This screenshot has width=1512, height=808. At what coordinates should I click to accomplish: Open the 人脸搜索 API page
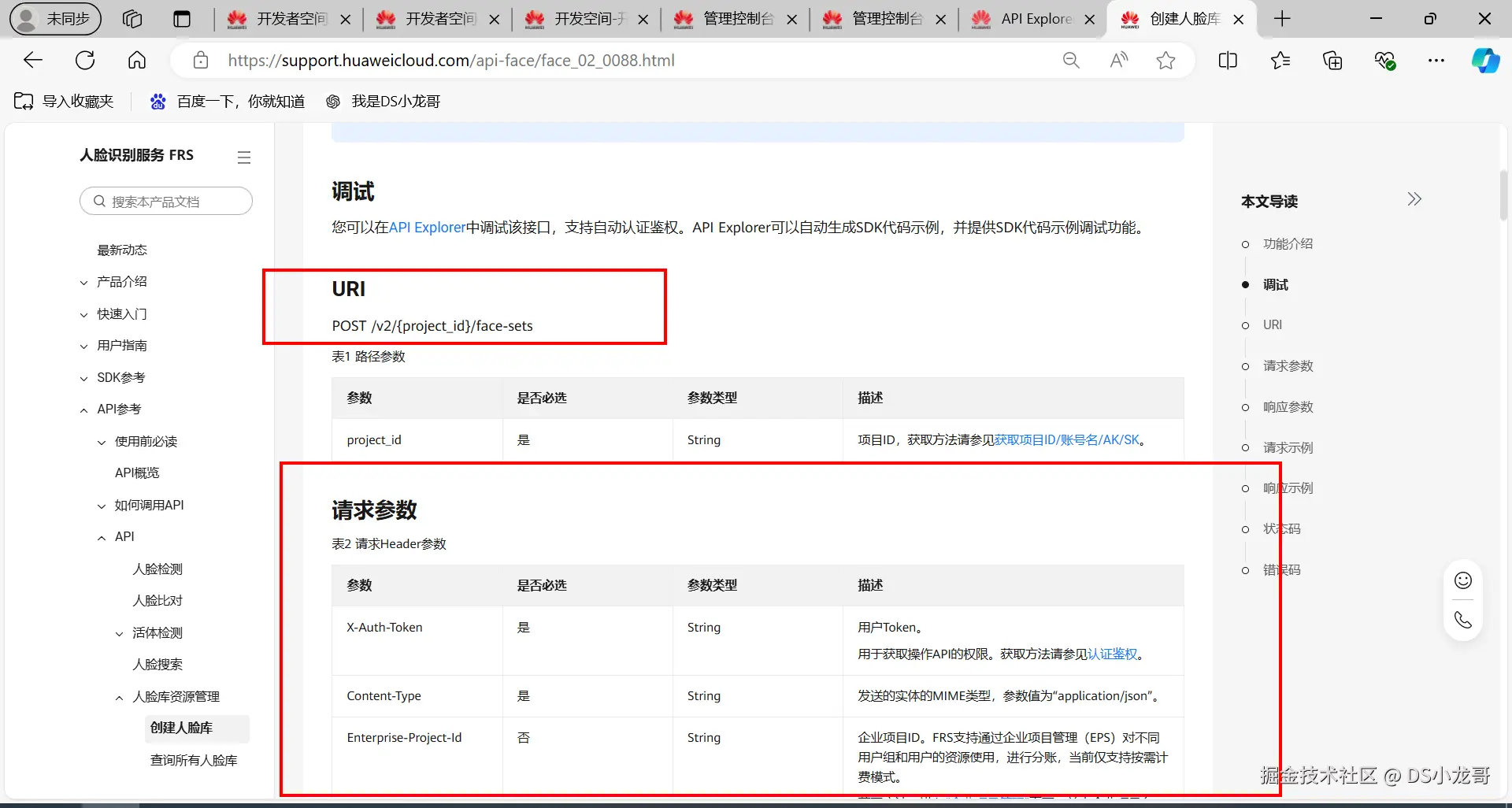tap(157, 664)
